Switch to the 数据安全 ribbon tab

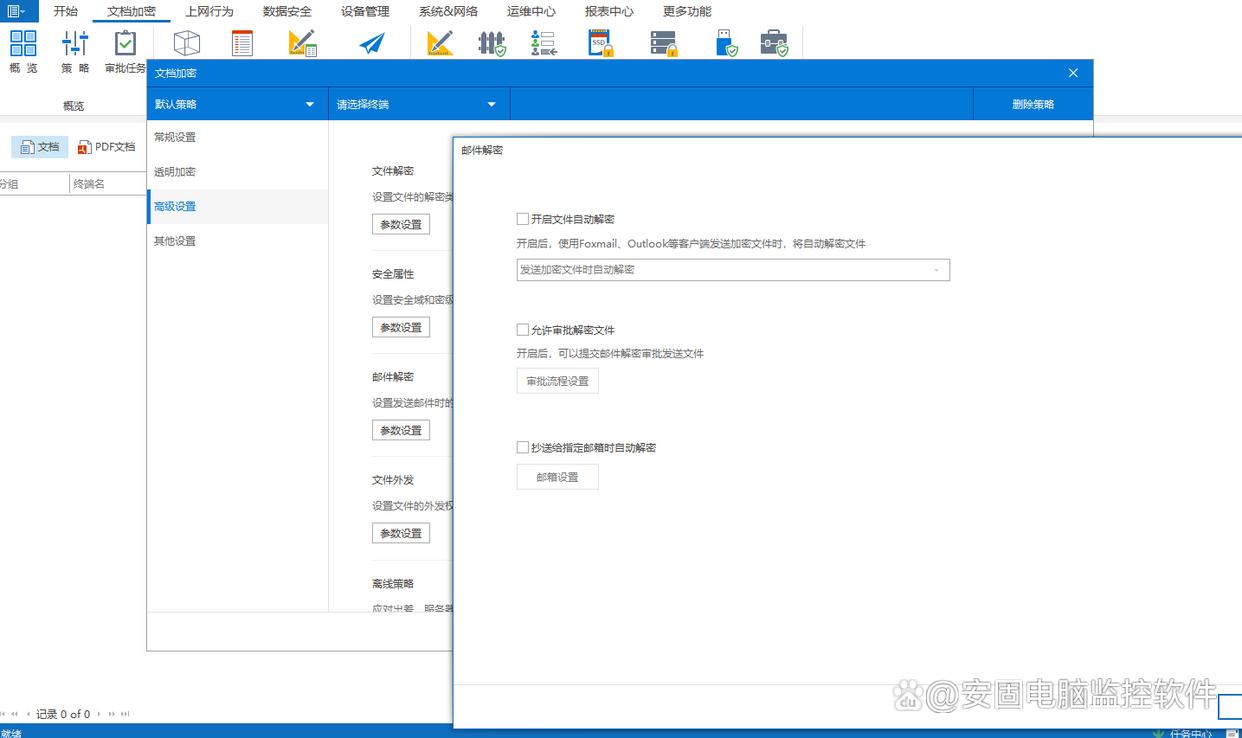coord(287,12)
